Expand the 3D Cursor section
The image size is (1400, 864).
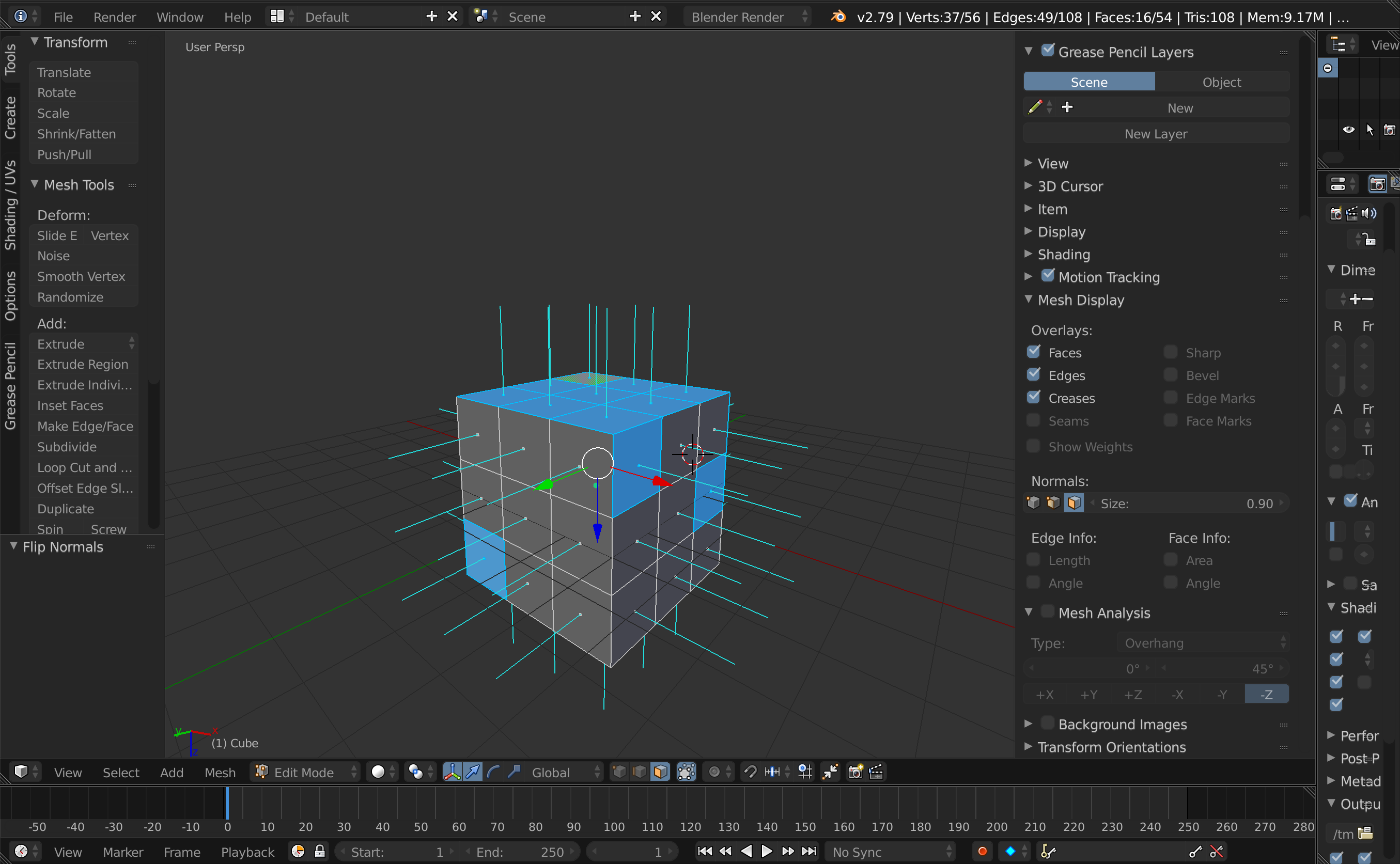click(x=1029, y=186)
